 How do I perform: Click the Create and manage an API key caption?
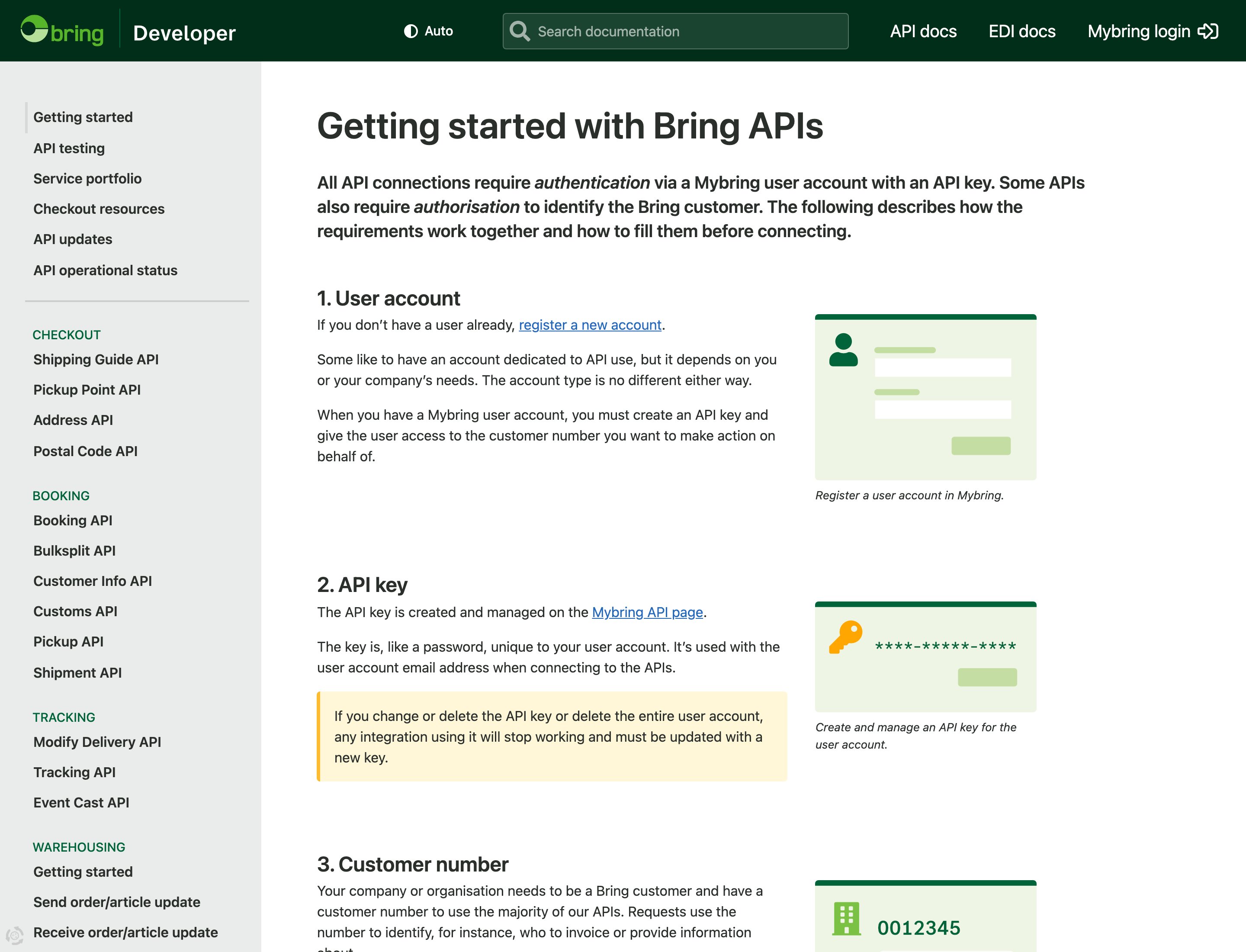915,736
